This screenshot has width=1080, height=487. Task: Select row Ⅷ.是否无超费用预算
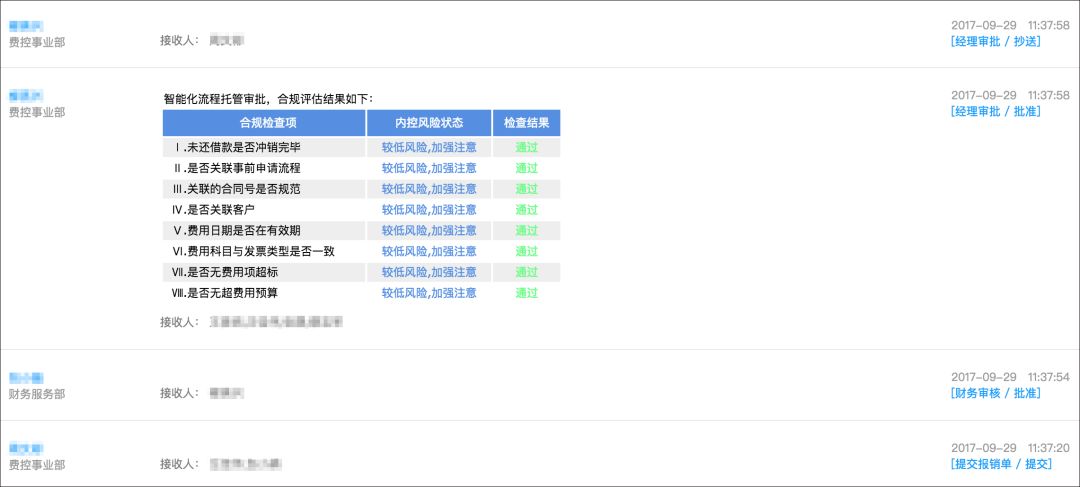pos(362,293)
